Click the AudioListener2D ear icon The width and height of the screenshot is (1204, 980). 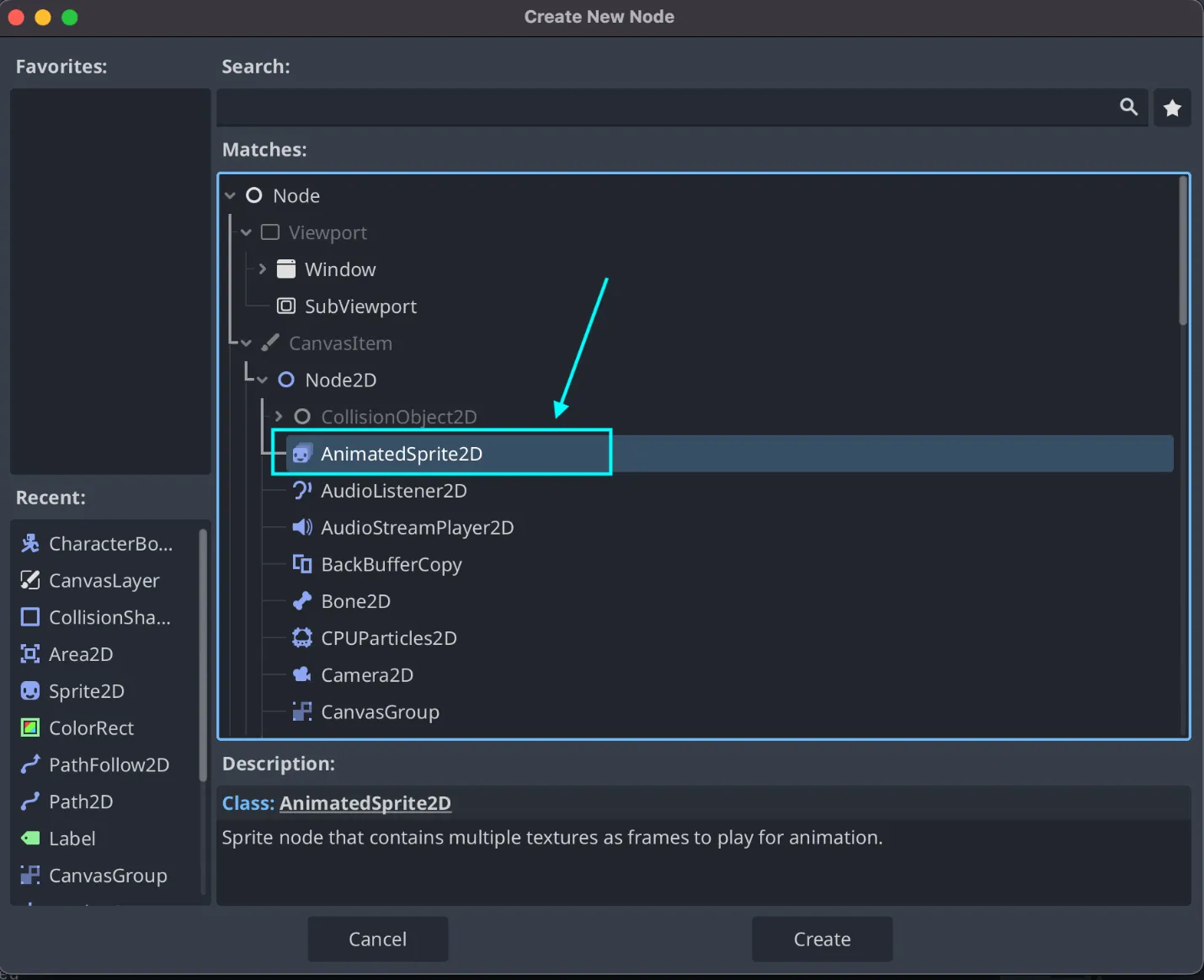tap(301, 490)
